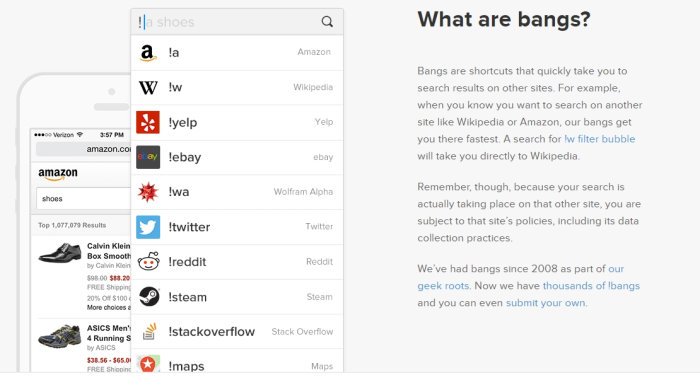Follow the "thousands of !bangs" link

pos(591,286)
